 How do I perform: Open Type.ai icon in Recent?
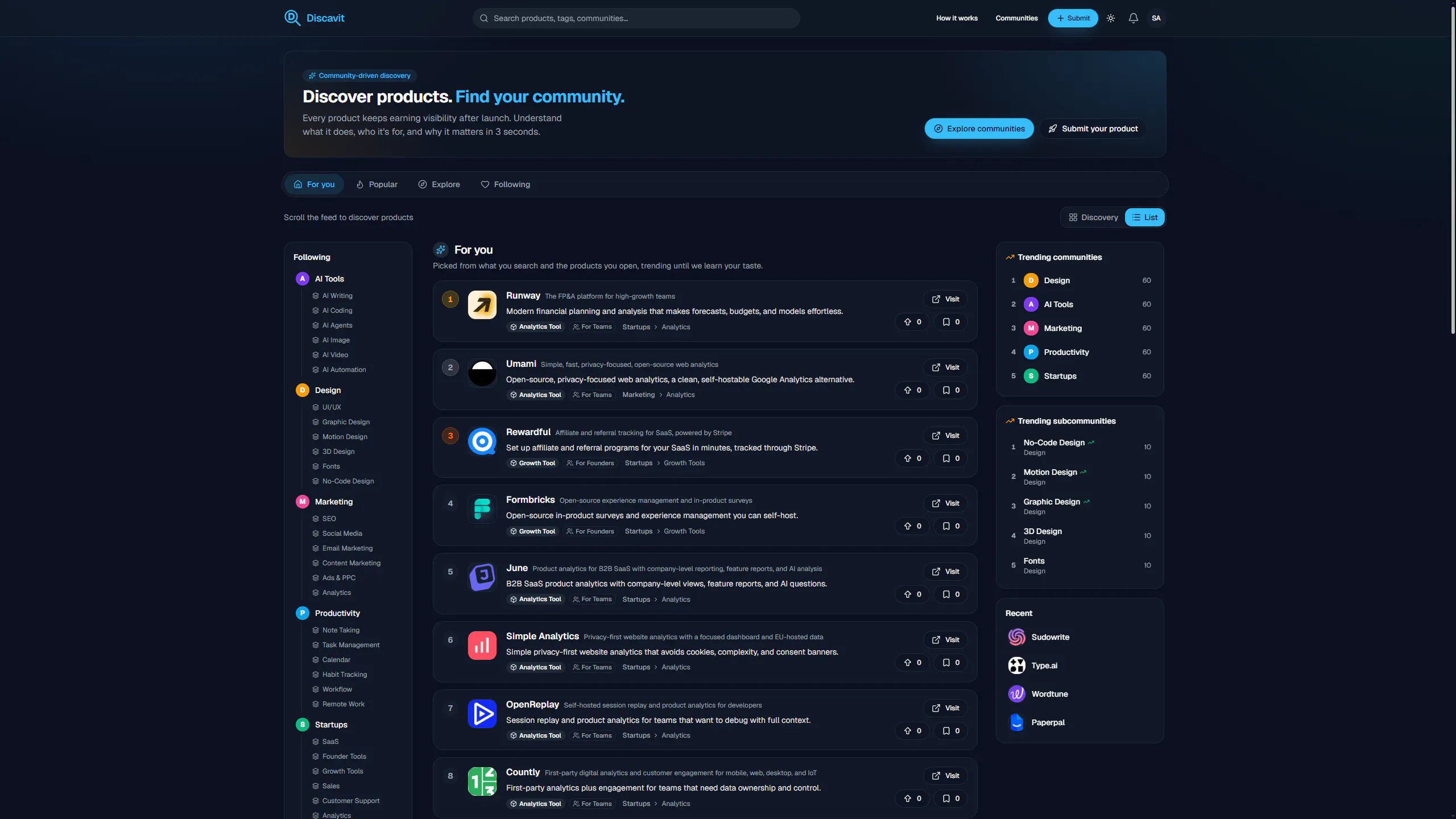(x=1017, y=665)
